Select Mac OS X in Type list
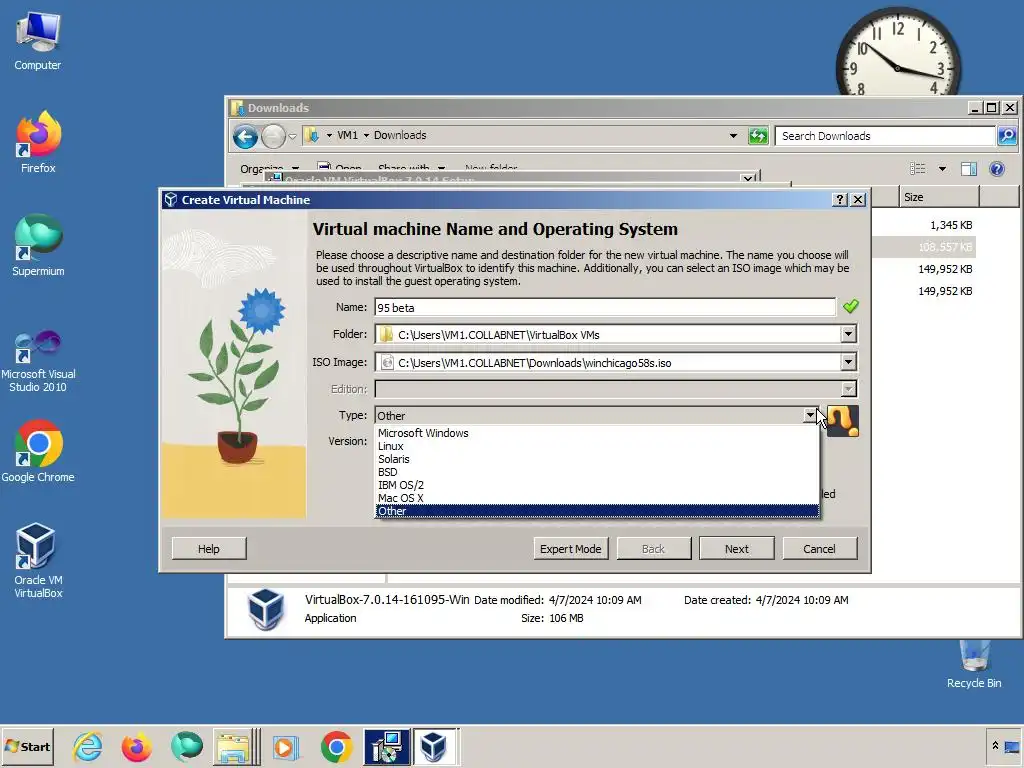This screenshot has height=768, width=1024. coord(597,498)
